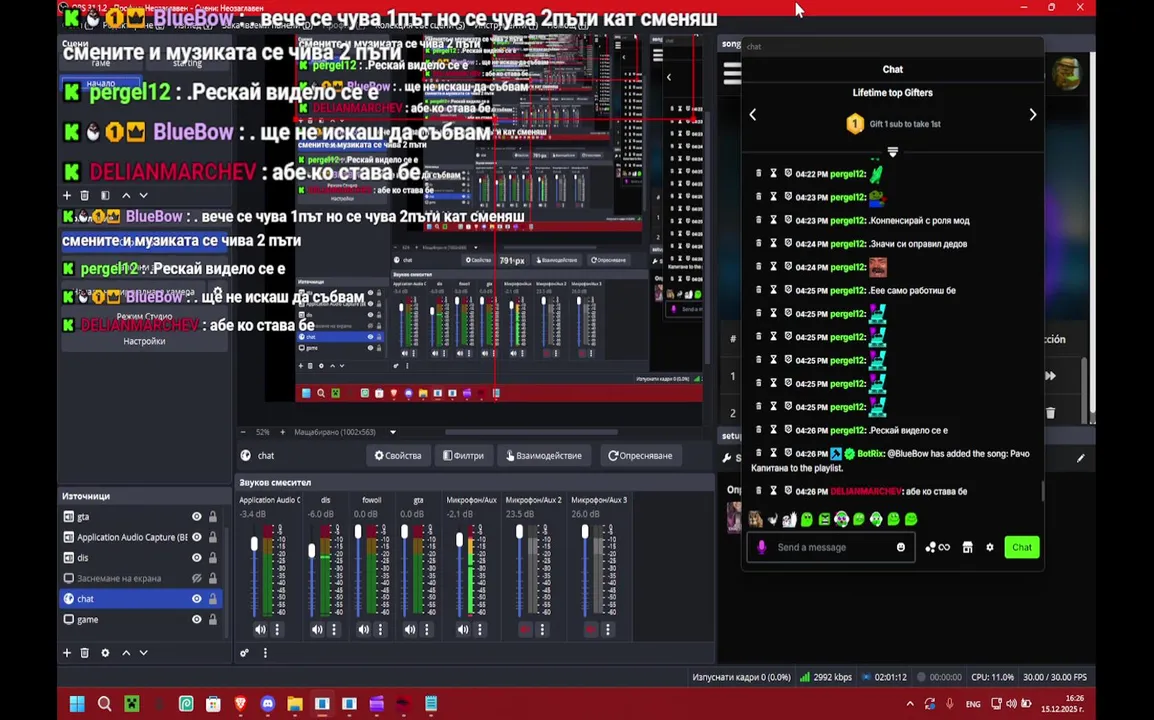Delete song row 2 with the trash icon
The width and height of the screenshot is (1154, 720).
tap(1050, 413)
